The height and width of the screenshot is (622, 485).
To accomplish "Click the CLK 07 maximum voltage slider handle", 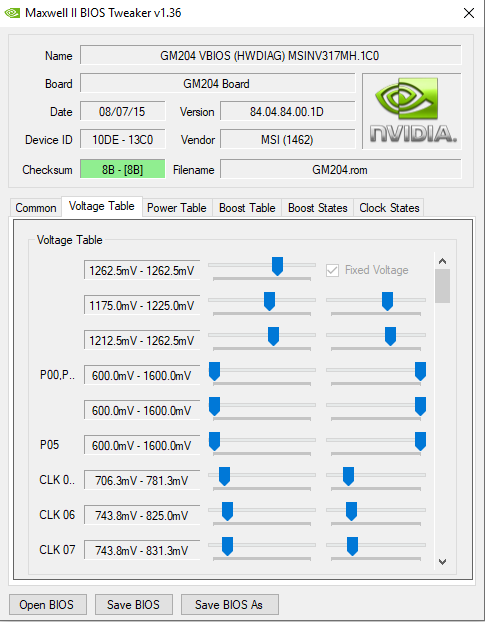I will point(352,546).
